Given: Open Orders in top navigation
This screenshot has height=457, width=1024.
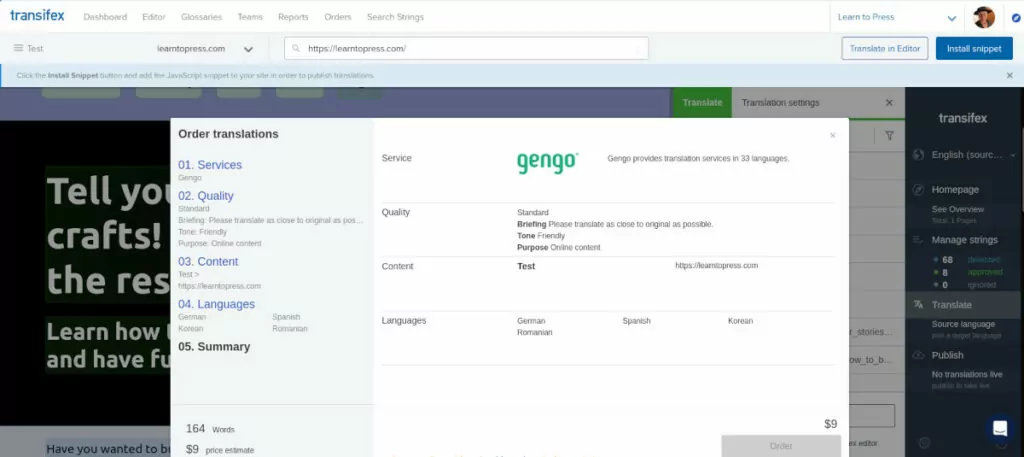Looking at the screenshot, I should 338,17.
